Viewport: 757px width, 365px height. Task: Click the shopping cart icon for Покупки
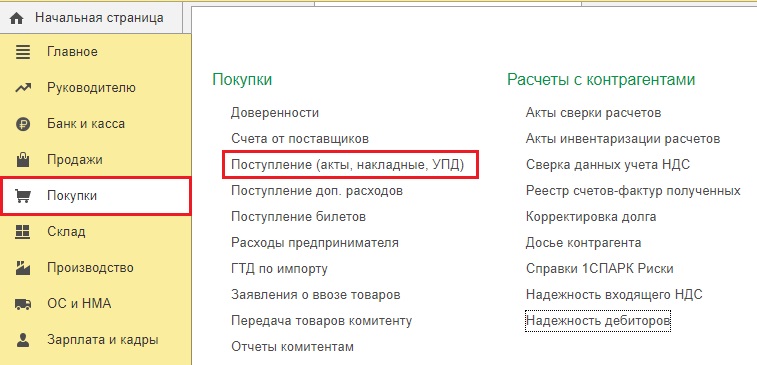(23, 196)
